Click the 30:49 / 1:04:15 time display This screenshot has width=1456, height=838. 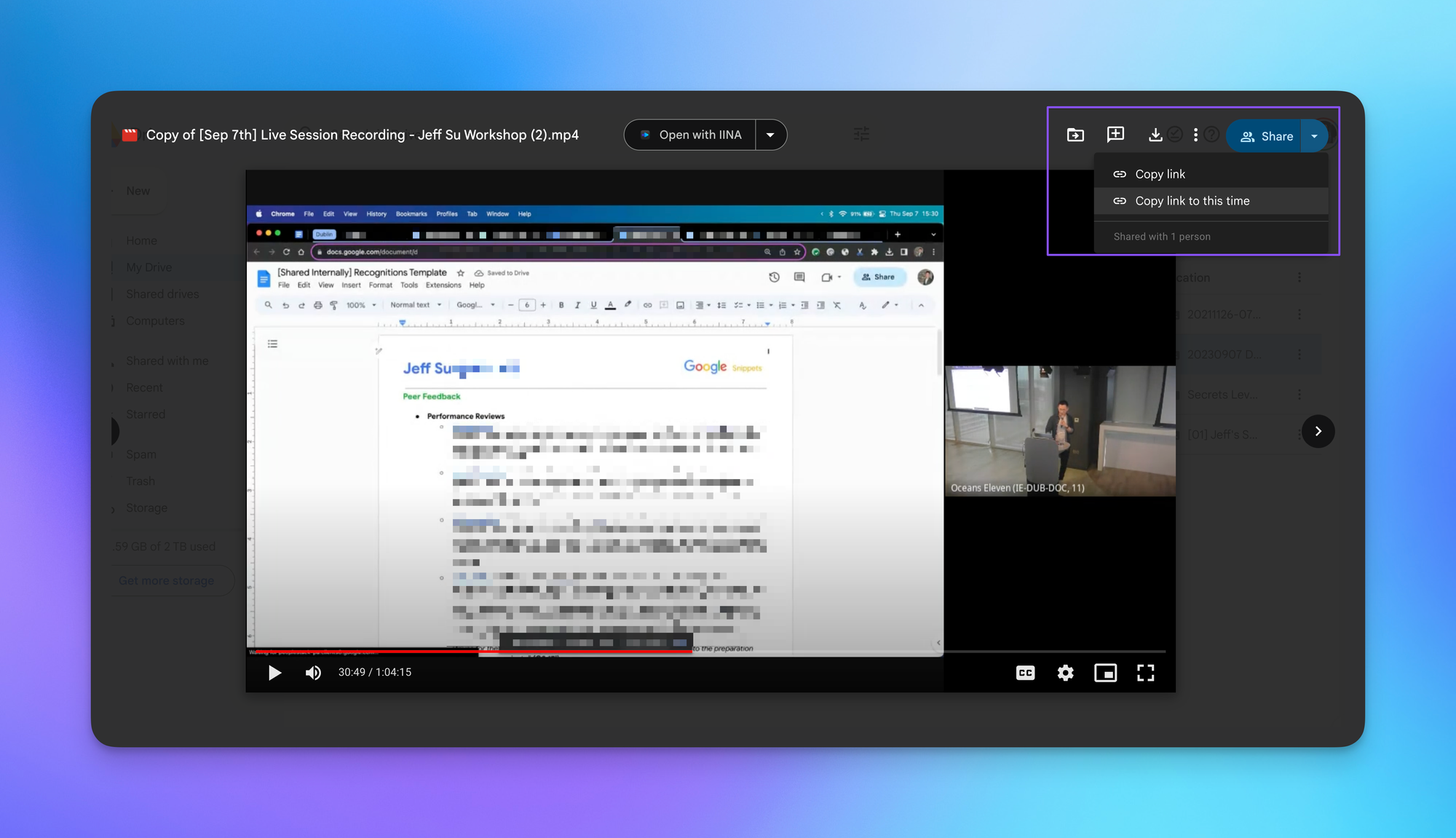[x=375, y=672]
